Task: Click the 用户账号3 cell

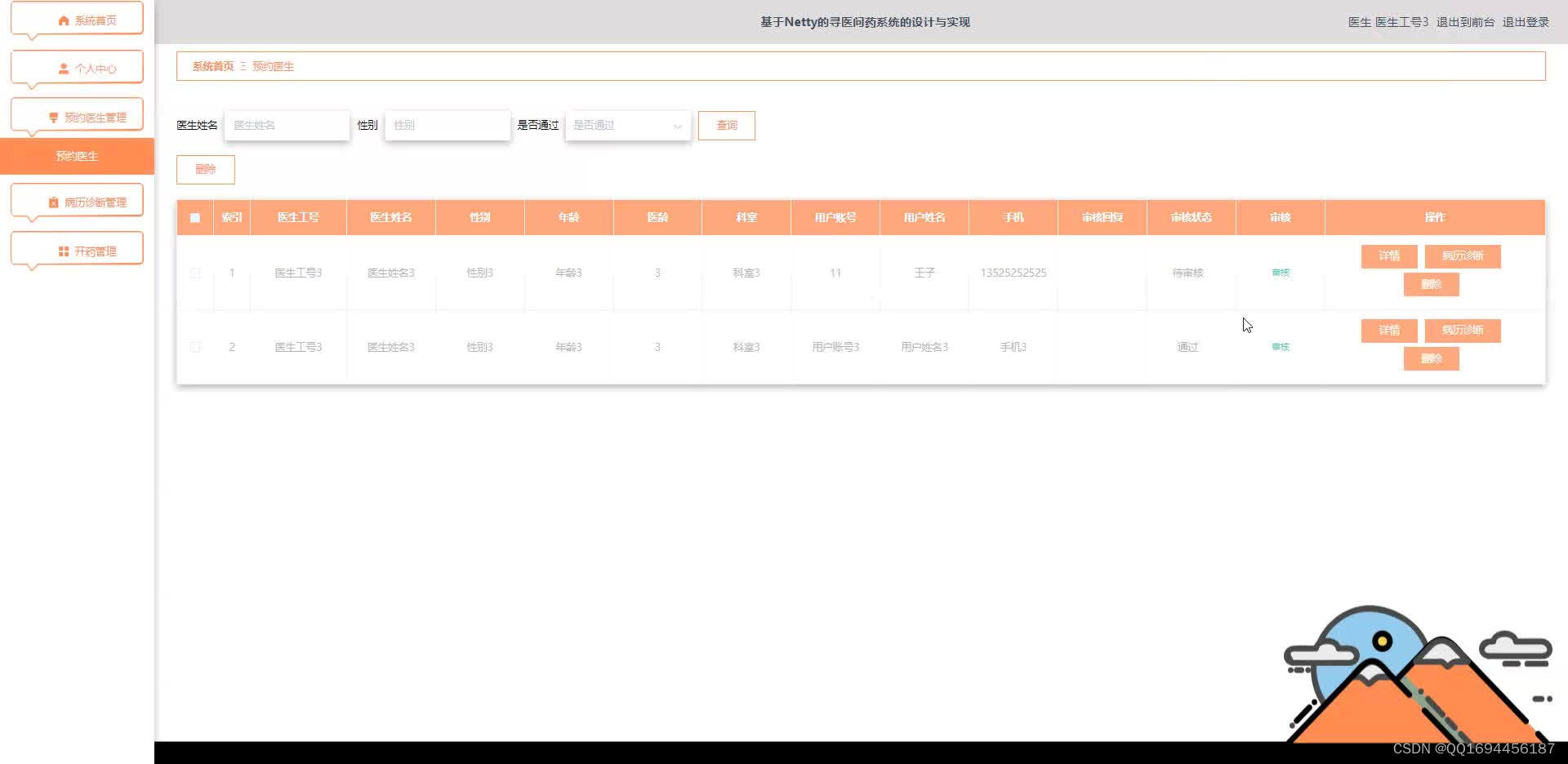Action: [835, 347]
